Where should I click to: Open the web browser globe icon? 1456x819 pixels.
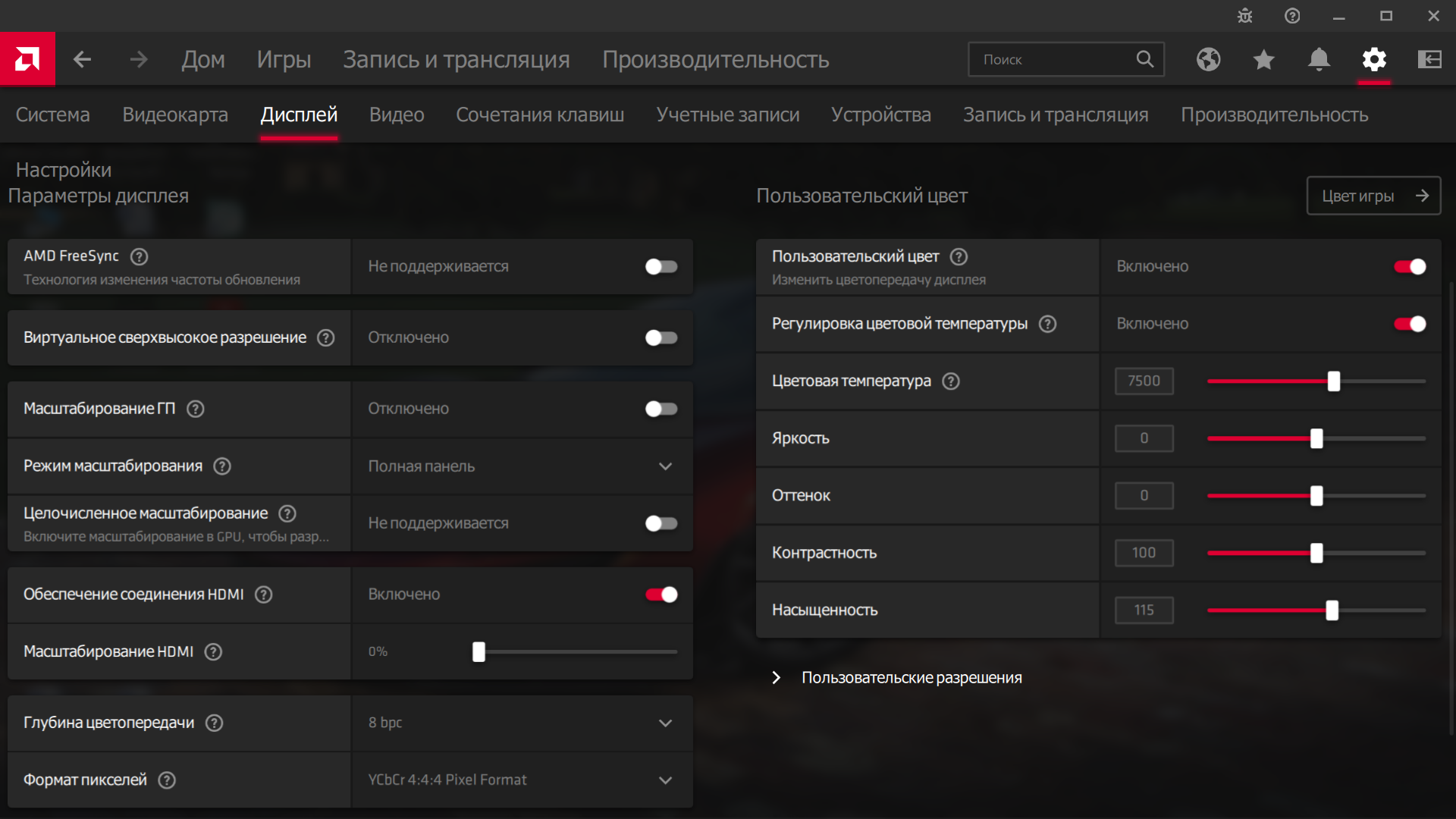1208,59
